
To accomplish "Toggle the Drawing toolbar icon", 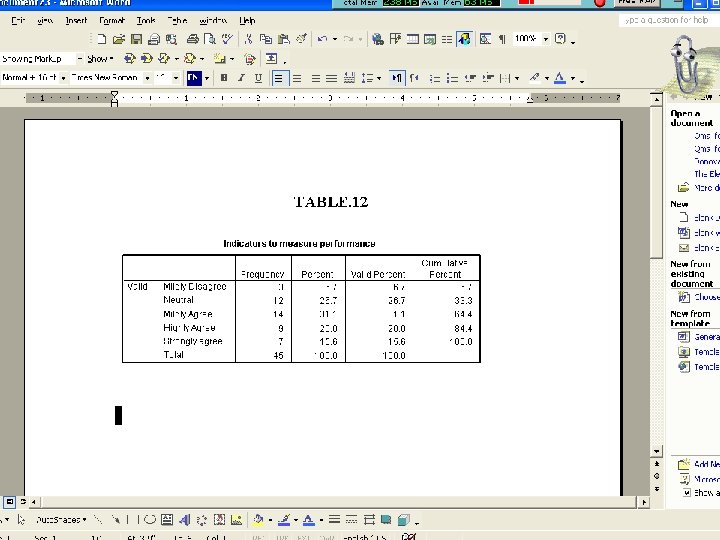I will (x=464, y=39).
